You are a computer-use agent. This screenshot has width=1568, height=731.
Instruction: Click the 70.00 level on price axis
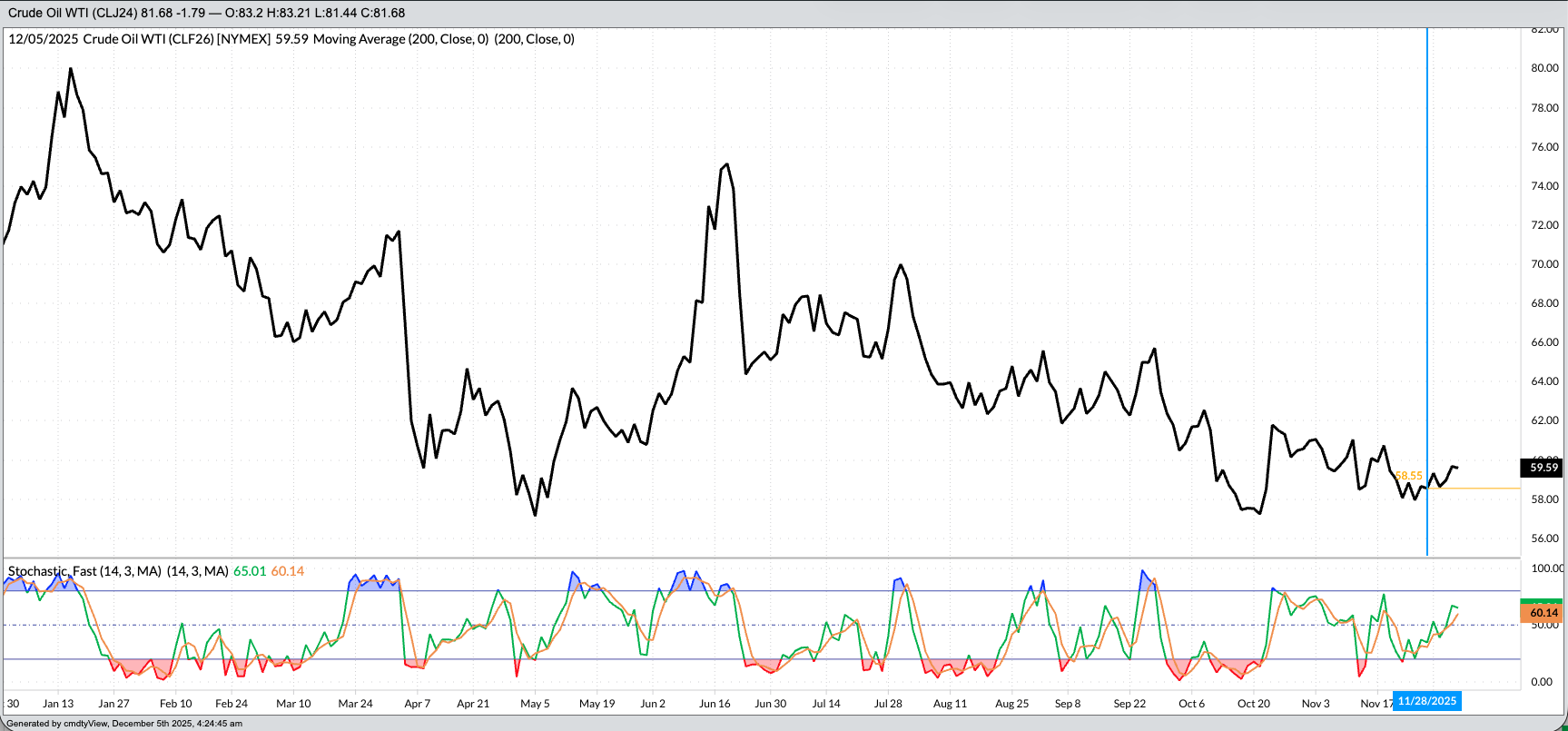pos(1544,264)
